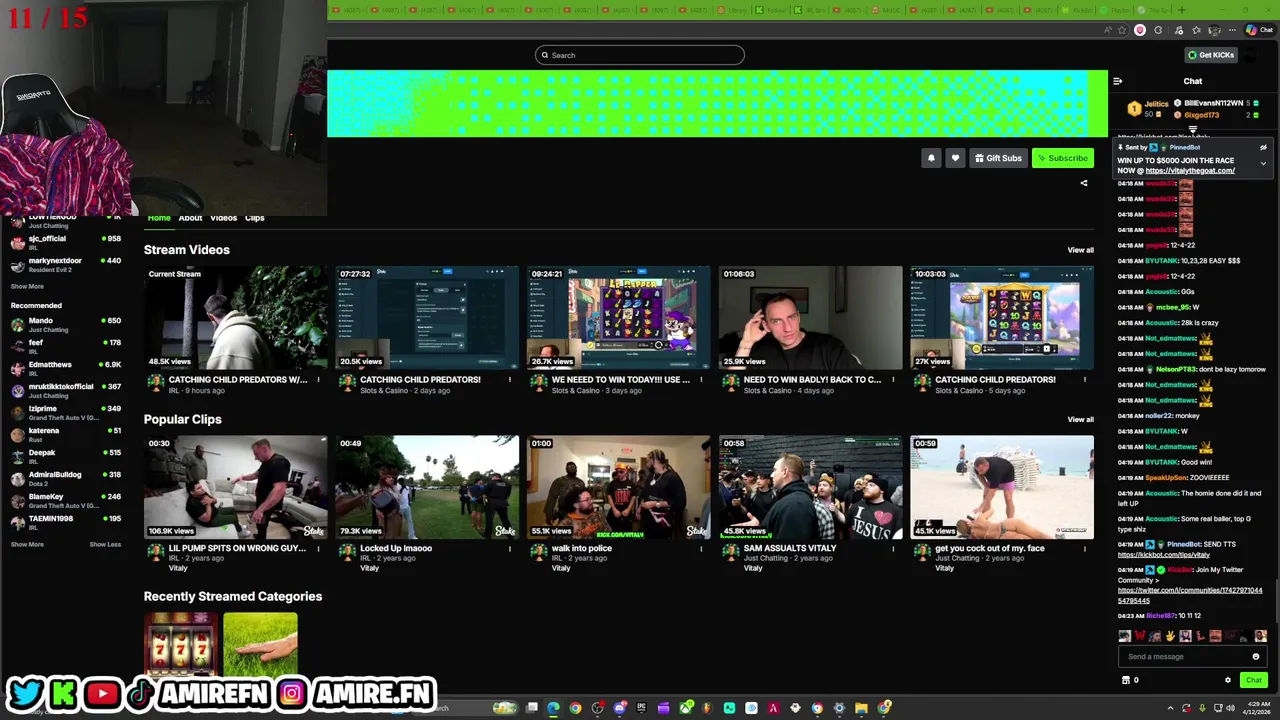Collapse chat using the arrow icon beside Chat

tap(1118, 81)
